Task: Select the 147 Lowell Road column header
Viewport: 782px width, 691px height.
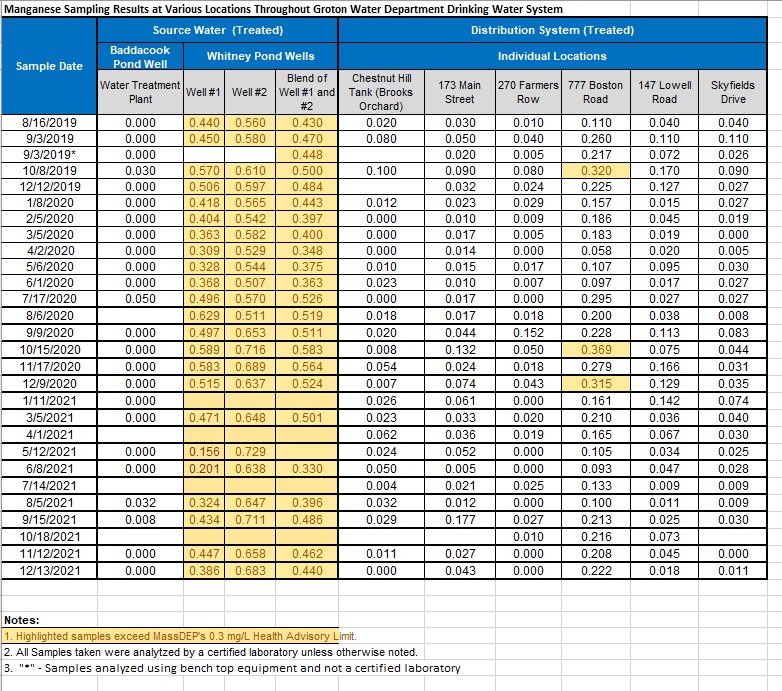Action: coord(664,92)
